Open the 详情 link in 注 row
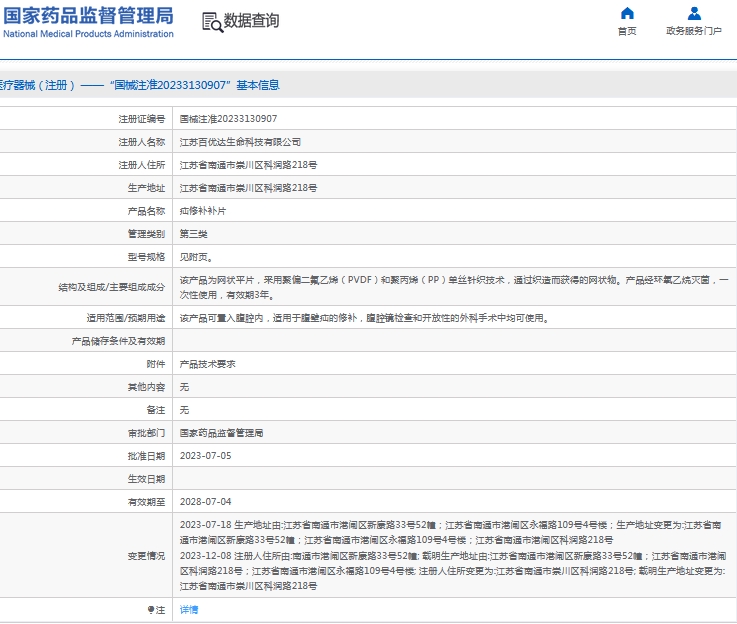 click(189, 609)
